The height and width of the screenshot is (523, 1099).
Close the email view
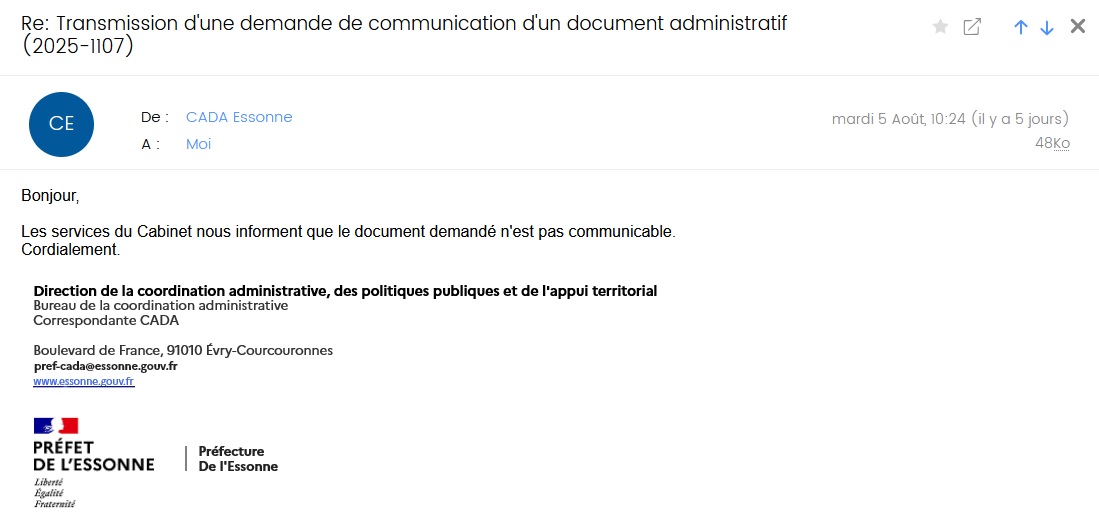click(x=1078, y=27)
